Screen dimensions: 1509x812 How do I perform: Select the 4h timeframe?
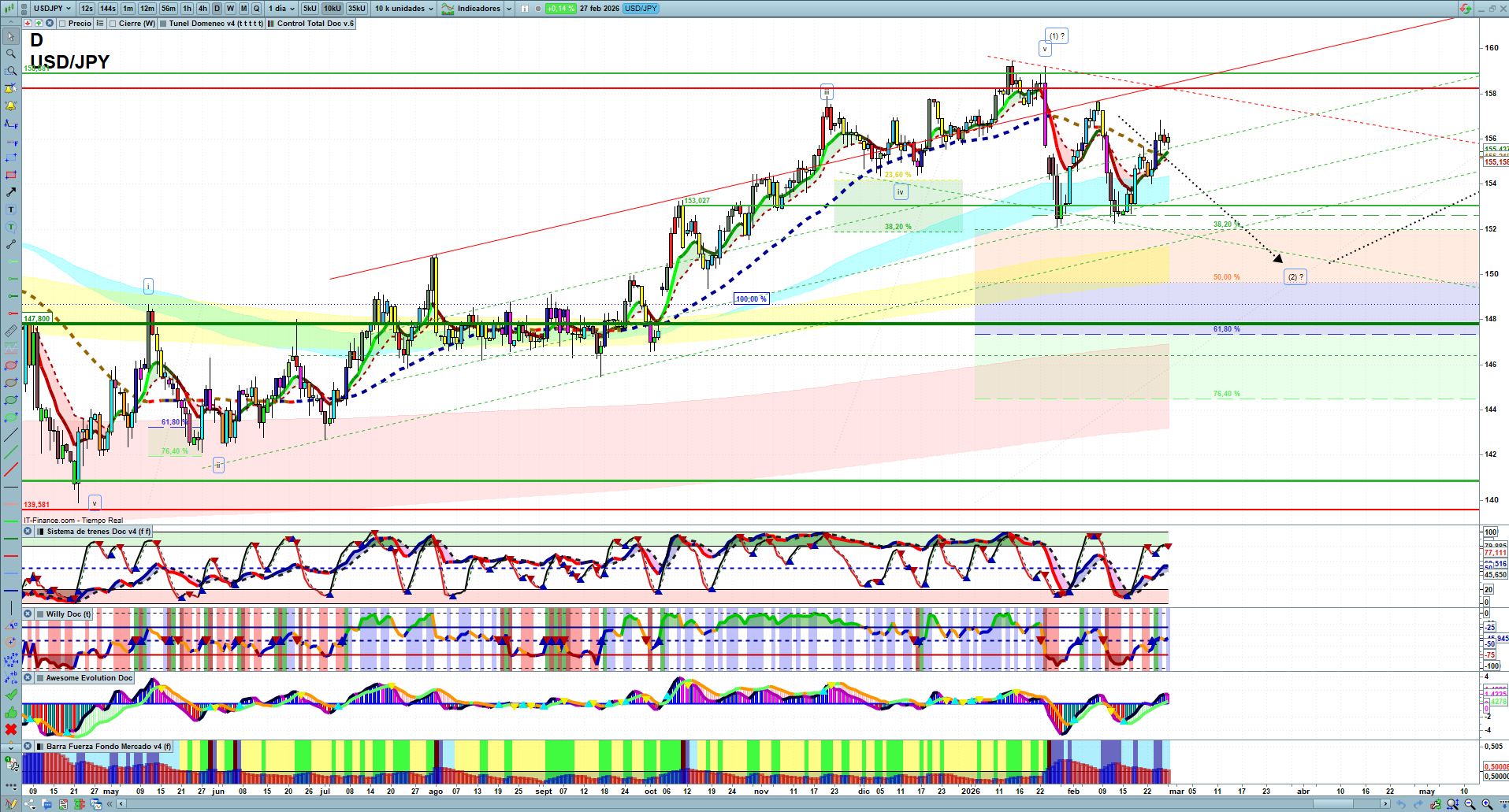click(203, 9)
